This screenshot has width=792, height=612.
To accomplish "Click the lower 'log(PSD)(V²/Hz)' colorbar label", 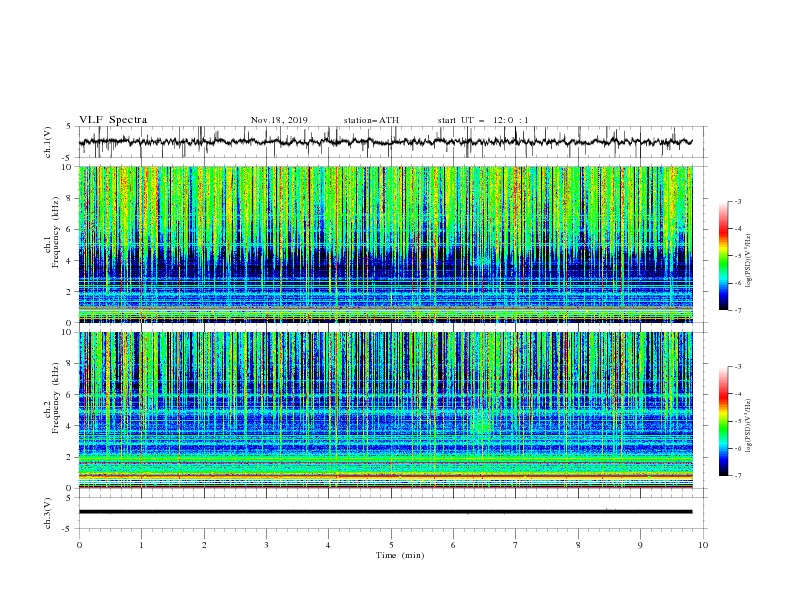I will [748, 425].
